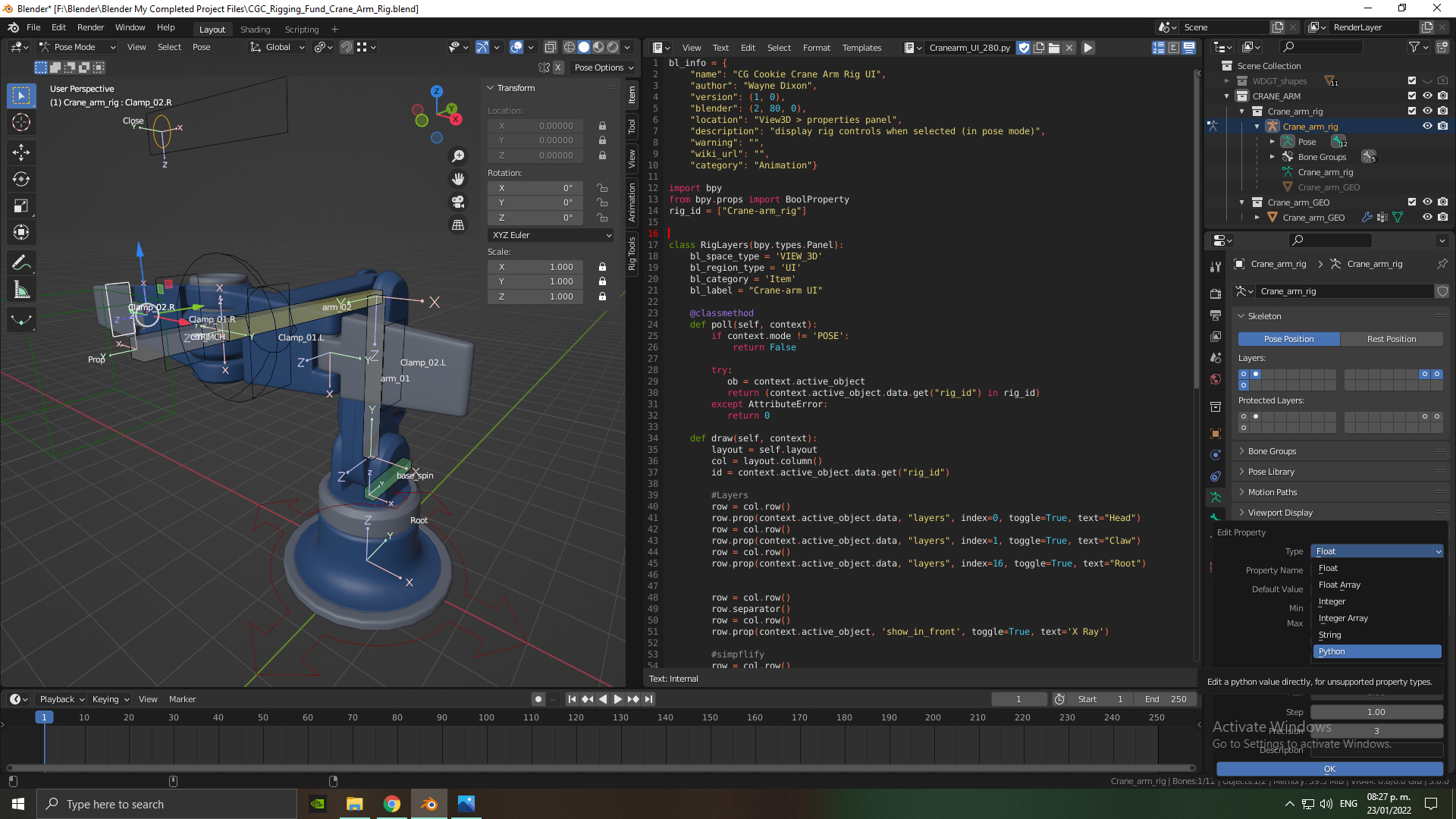Open Object Data armature properties tab

(x=1216, y=497)
